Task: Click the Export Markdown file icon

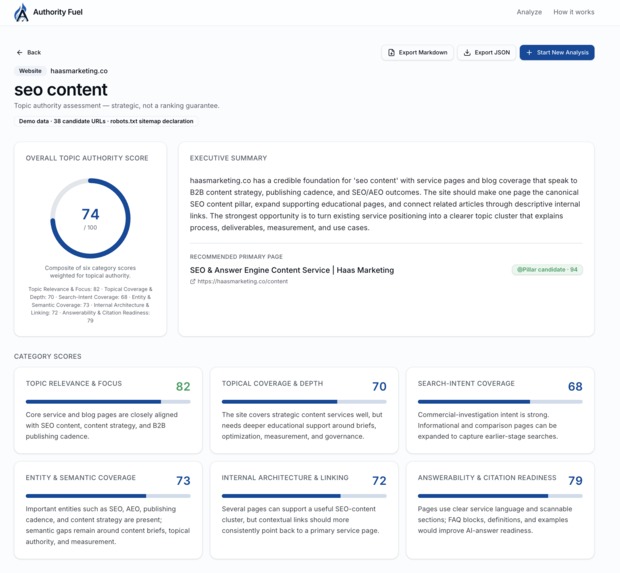Action: tap(391, 53)
